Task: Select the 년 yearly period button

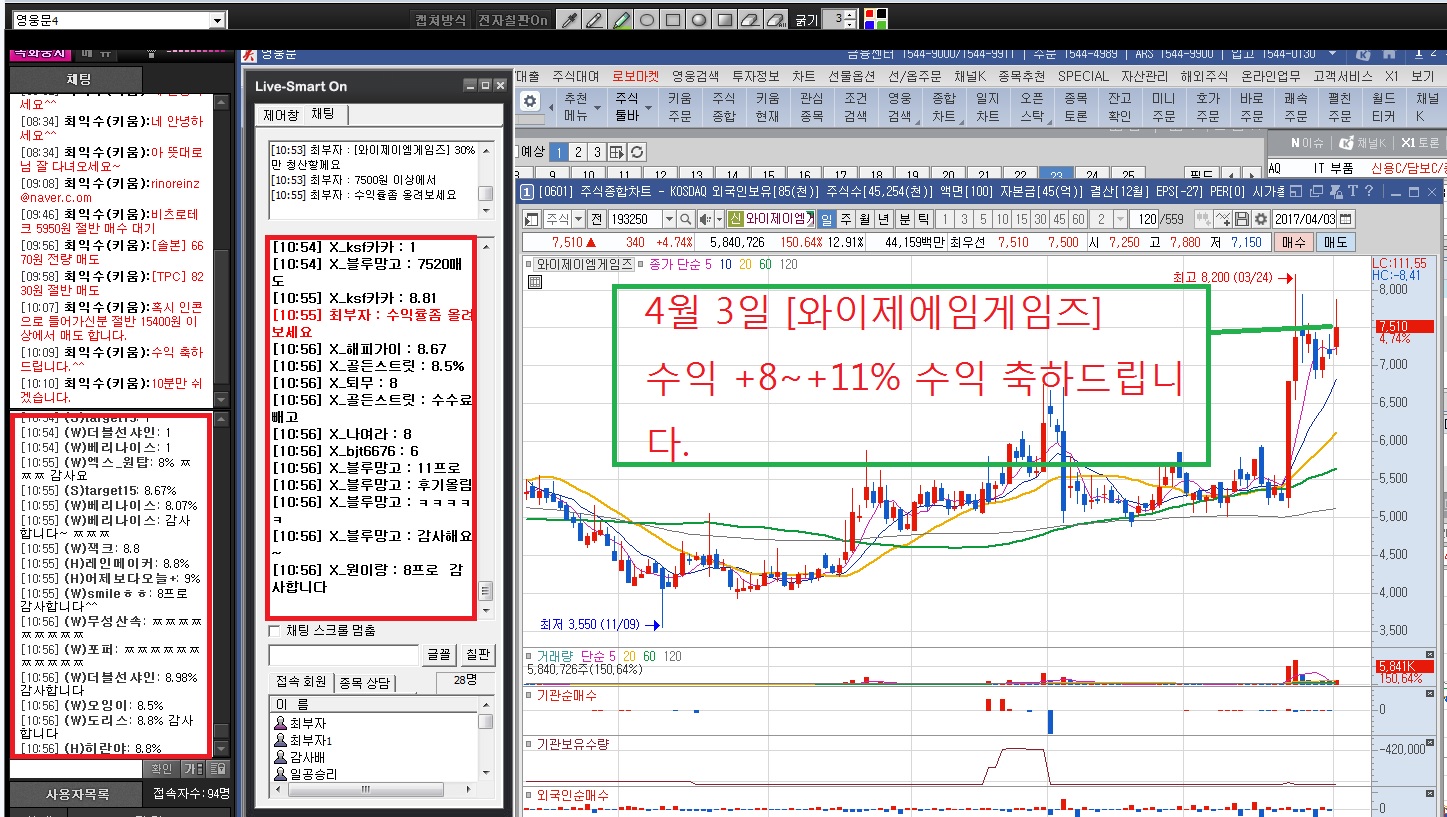Action: coord(884,219)
